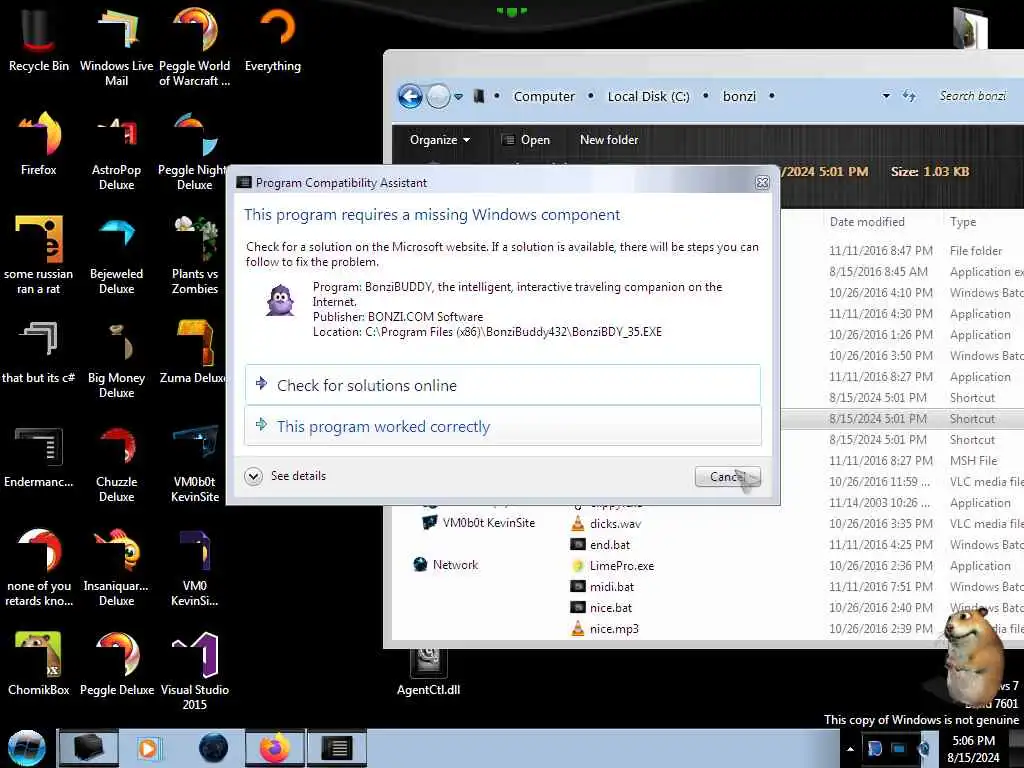Choose Check for solutions online
This screenshot has width=1024, height=768.
click(503, 385)
